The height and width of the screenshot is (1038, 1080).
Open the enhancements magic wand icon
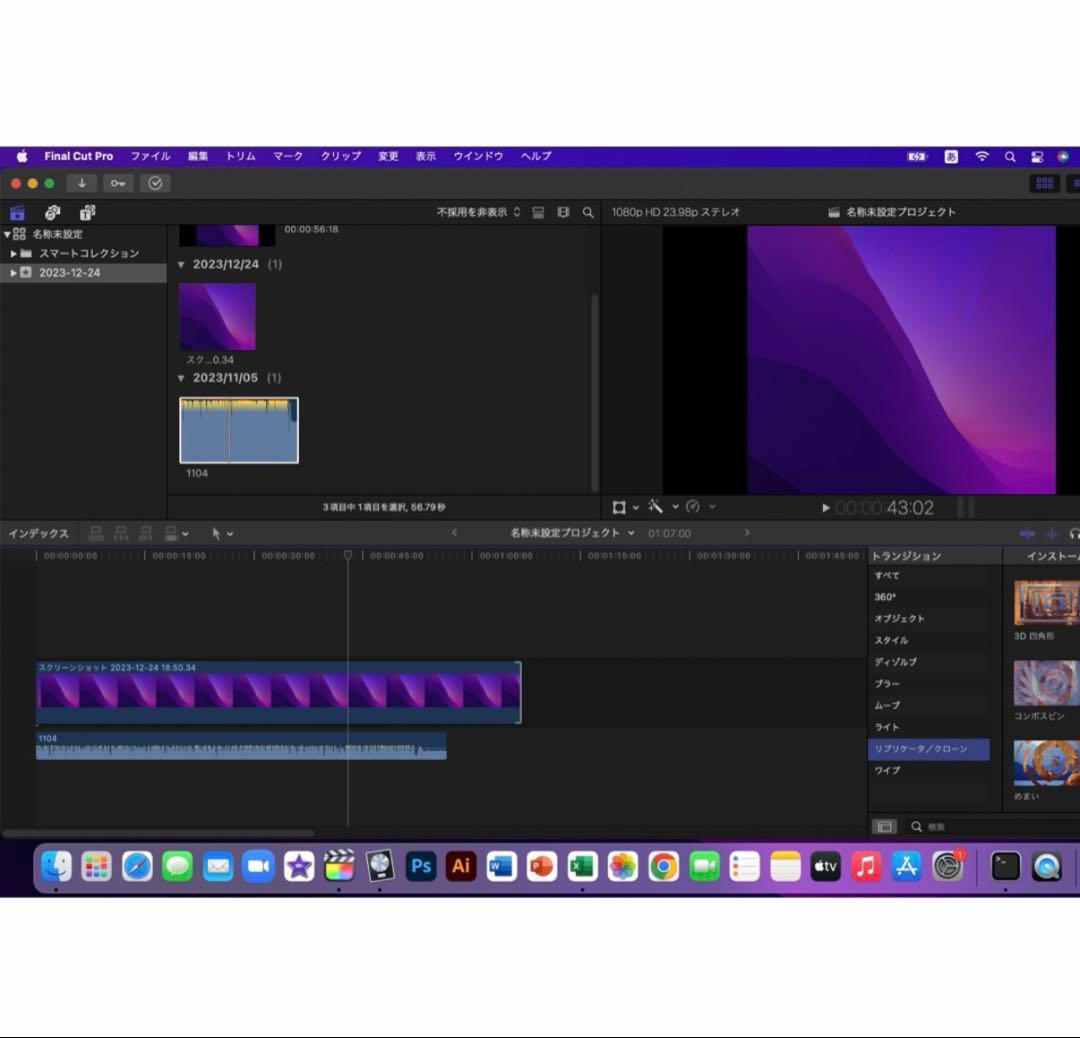click(x=657, y=507)
